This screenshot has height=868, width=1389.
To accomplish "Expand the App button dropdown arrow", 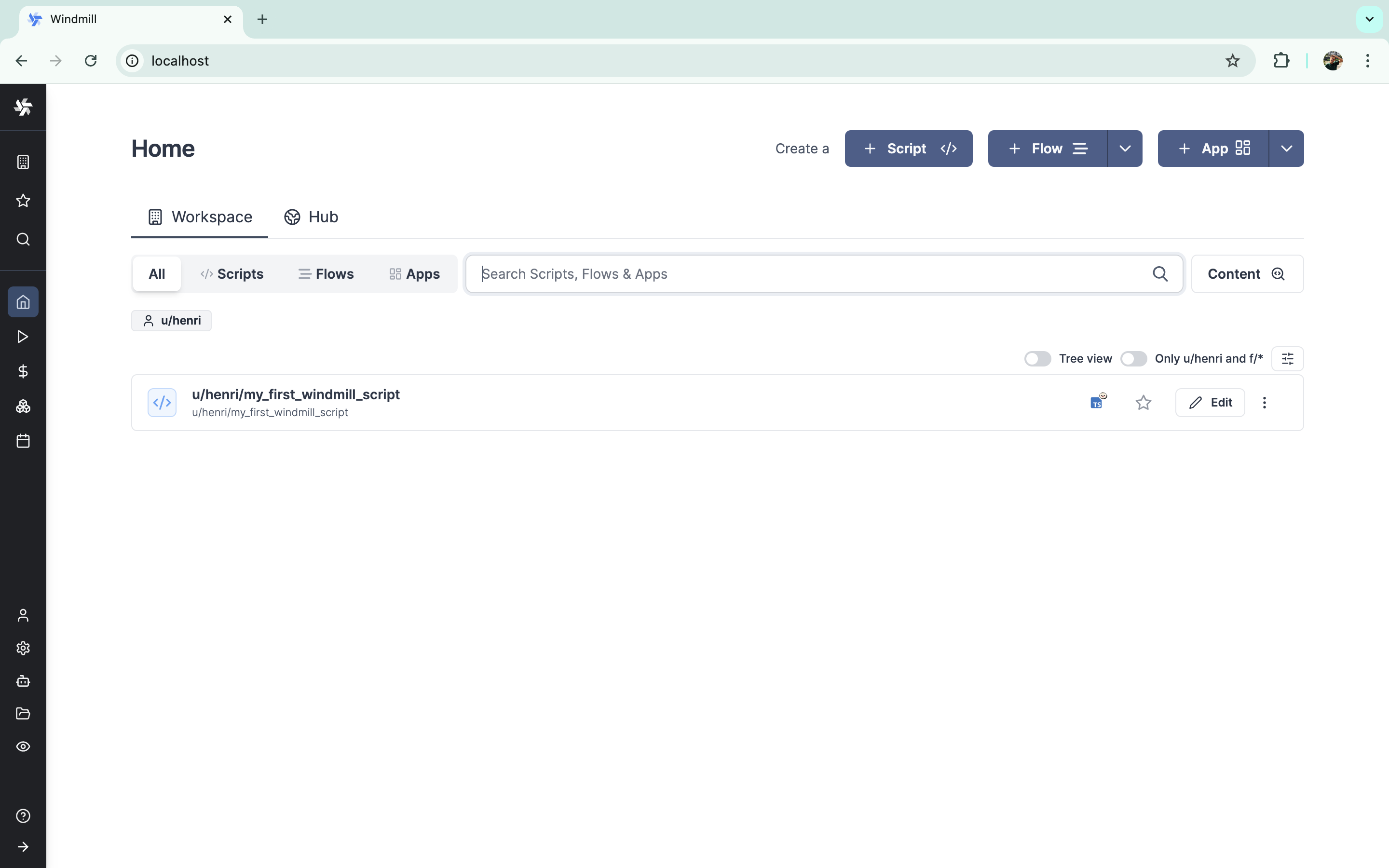I will (1286, 149).
